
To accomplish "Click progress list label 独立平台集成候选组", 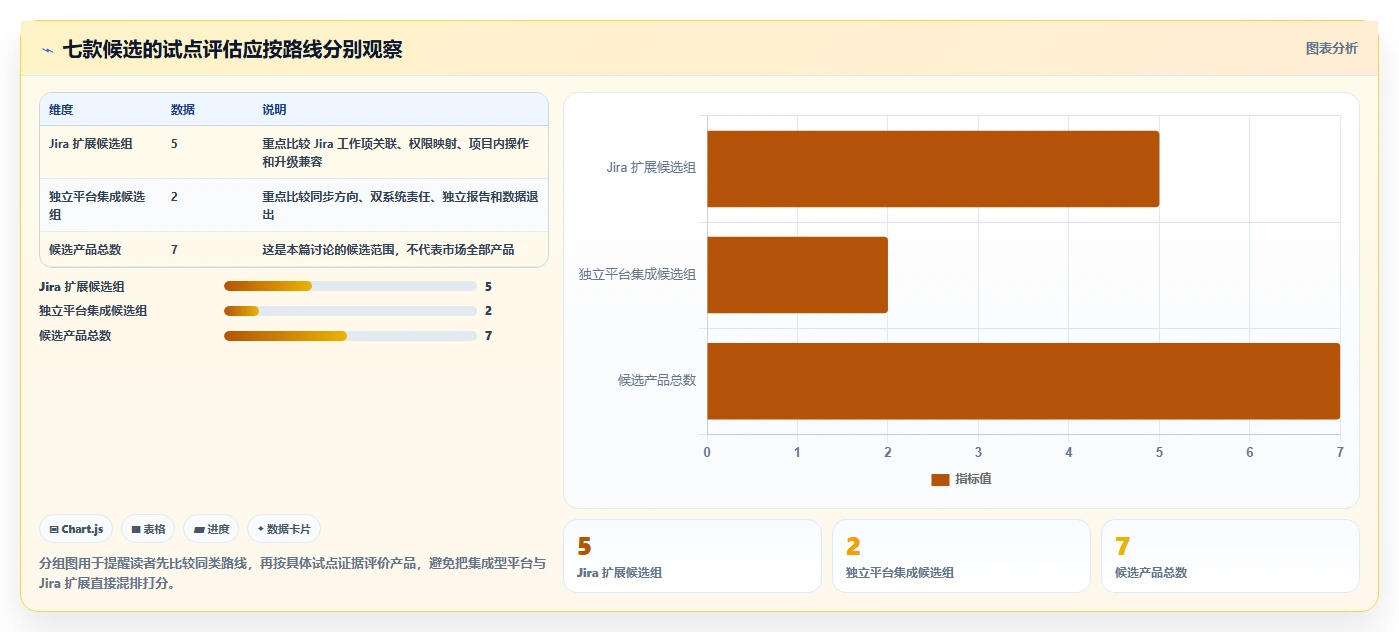I will 93,311.
